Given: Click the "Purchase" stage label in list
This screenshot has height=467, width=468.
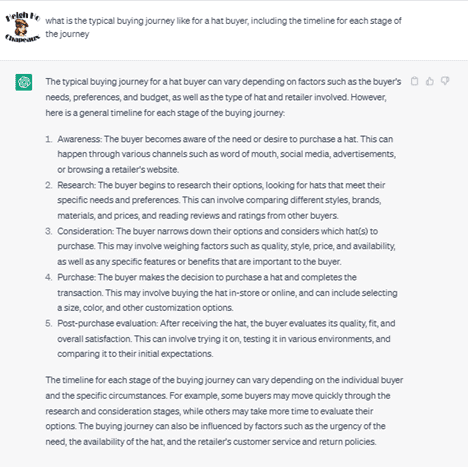Looking at the screenshot, I should click(76, 277).
